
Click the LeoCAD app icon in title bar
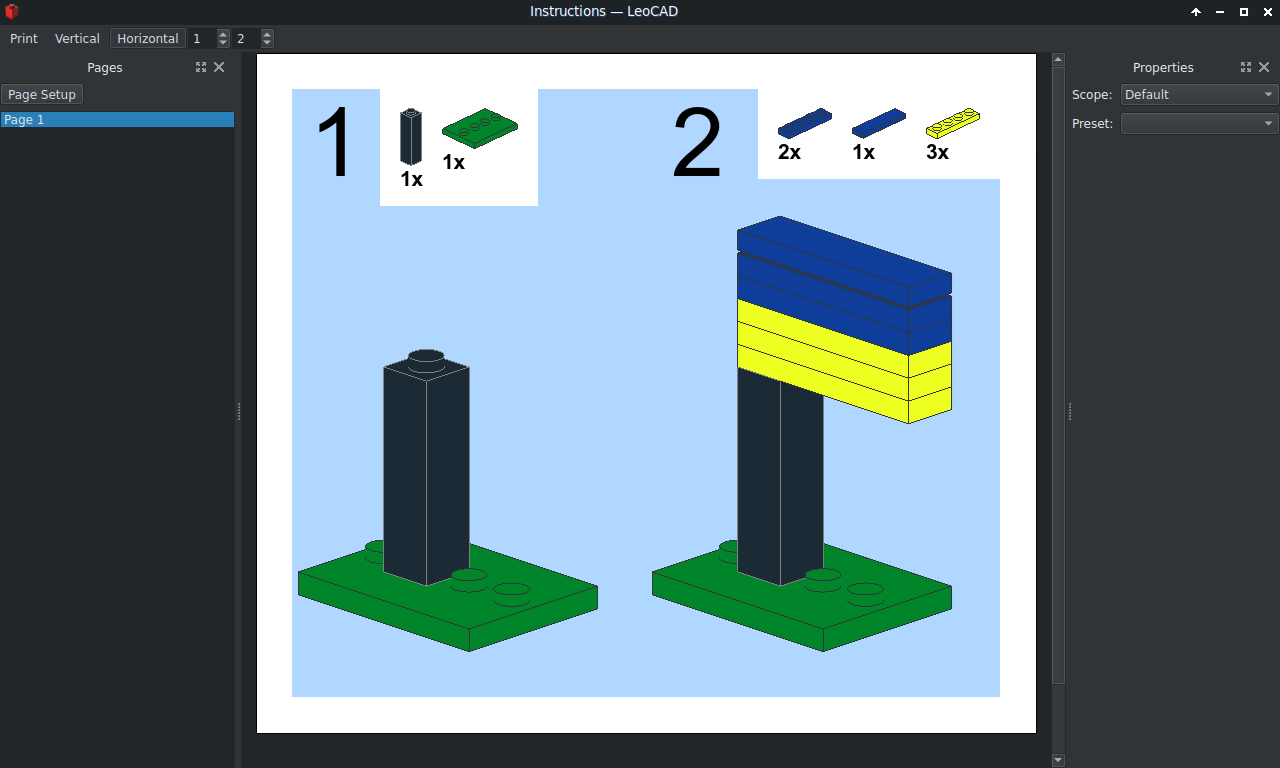tap(12, 11)
